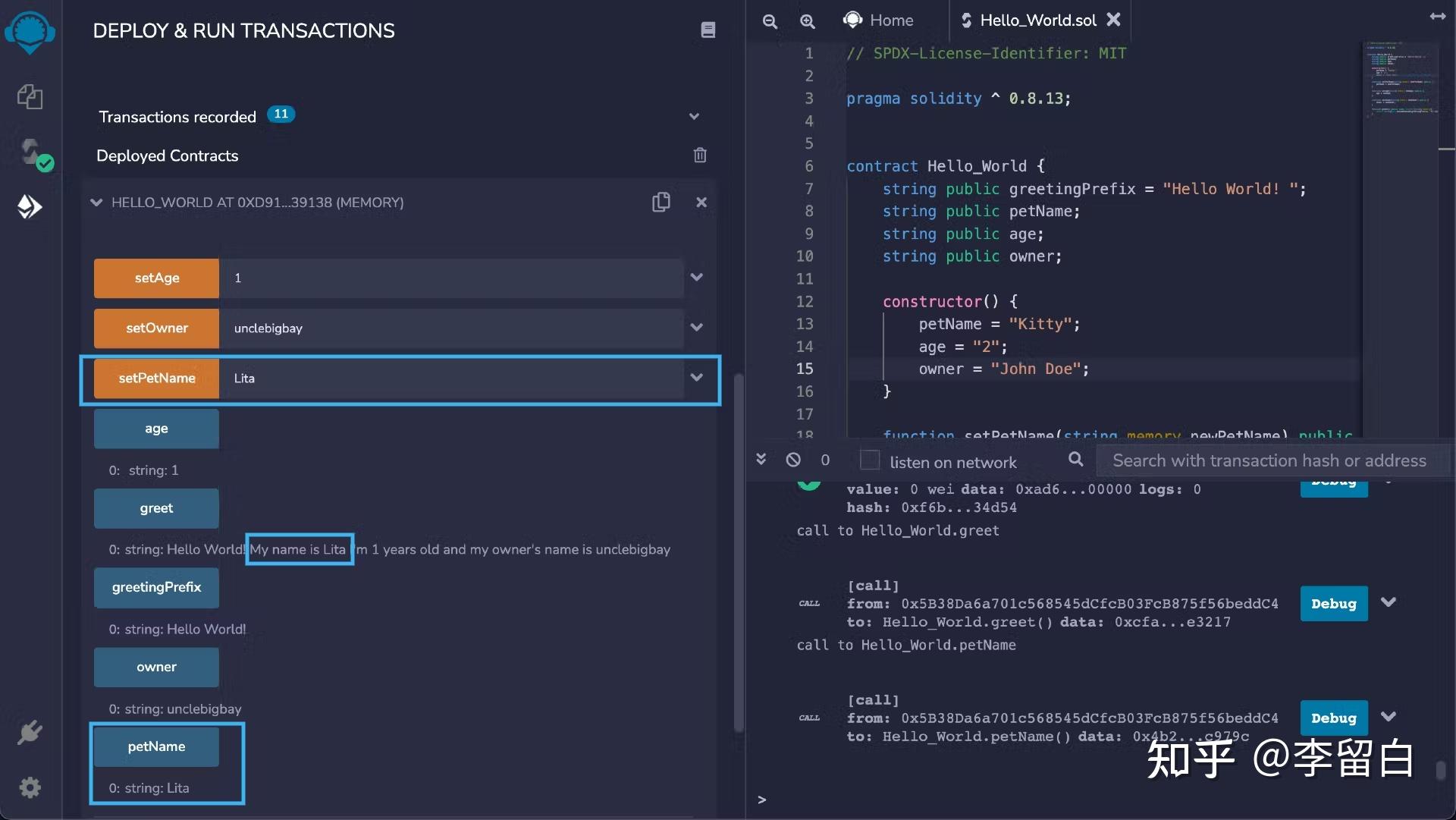Expand the greet call log details
Image resolution: width=1456 pixels, height=820 pixels.
click(x=1389, y=602)
